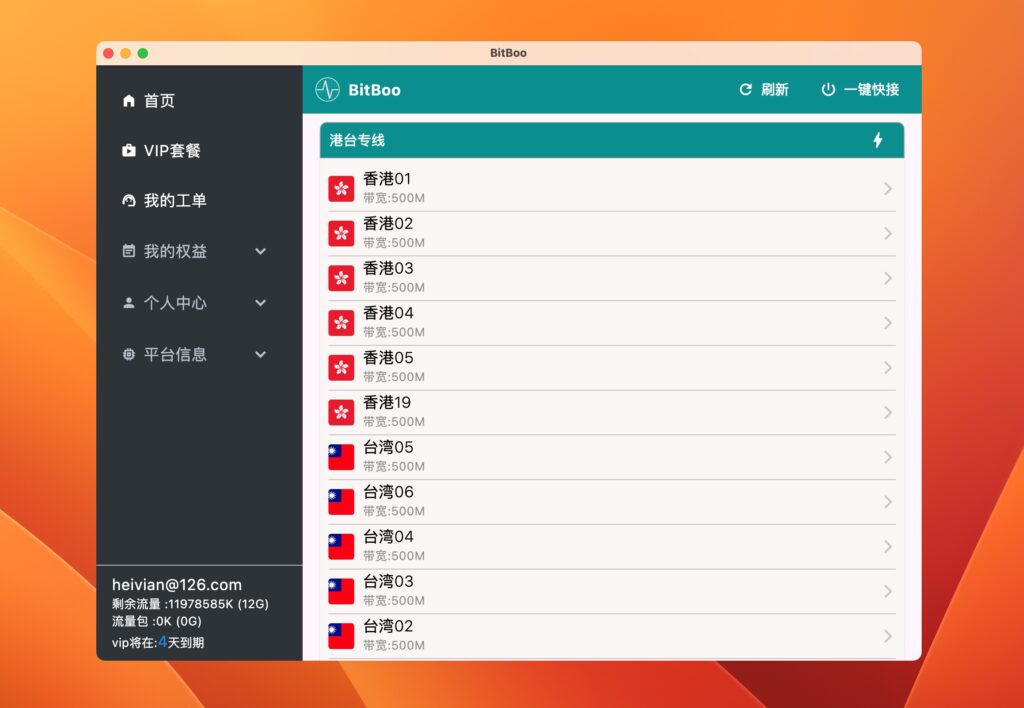1024x708 pixels.
Task: Click the refresh icon before 刷新
Action: pyautogui.click(x=744, y=89)
